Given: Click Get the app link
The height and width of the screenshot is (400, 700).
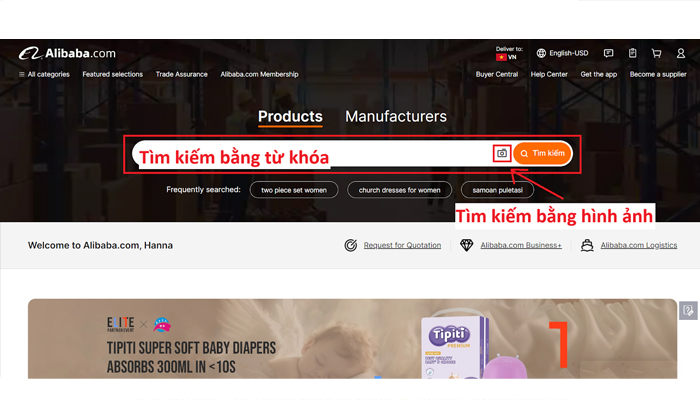Looking at the screenshot, I should 599,75.
